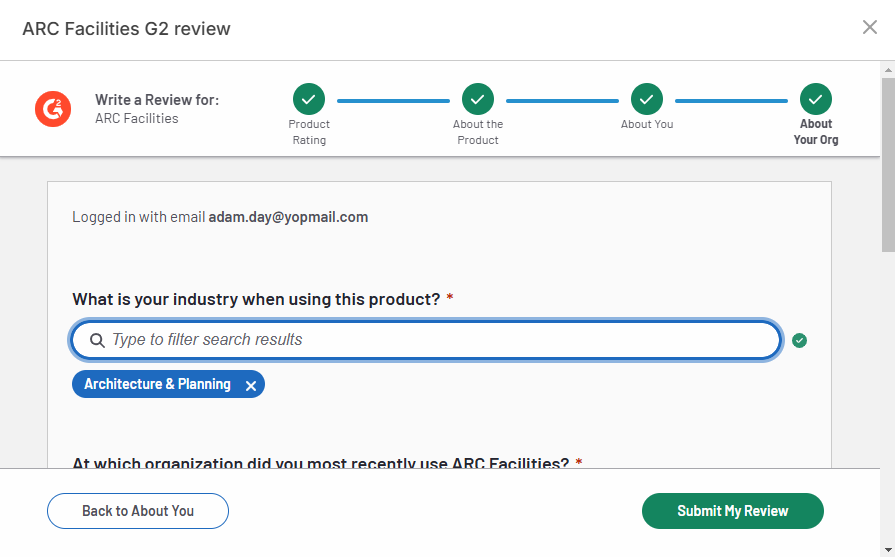
Task: Select the About the Product step label
Action: coord(478,132)
